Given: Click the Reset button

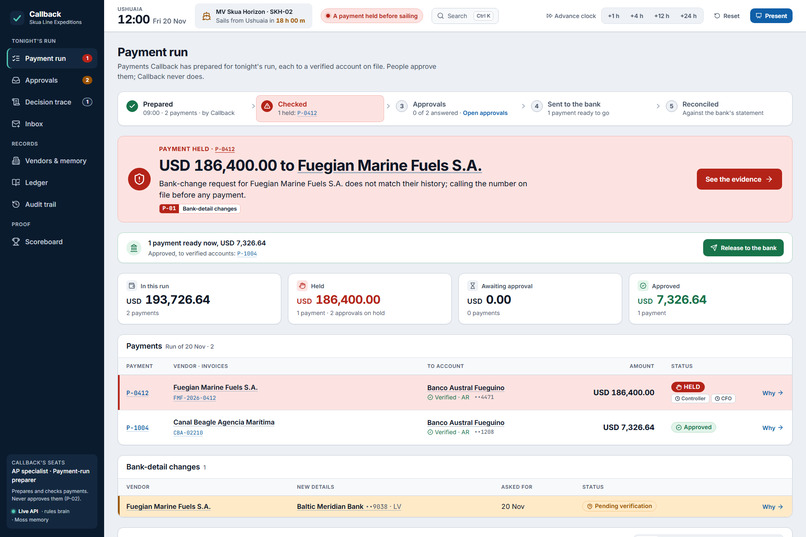Looking at the screenshot, I should coord(727,16).
